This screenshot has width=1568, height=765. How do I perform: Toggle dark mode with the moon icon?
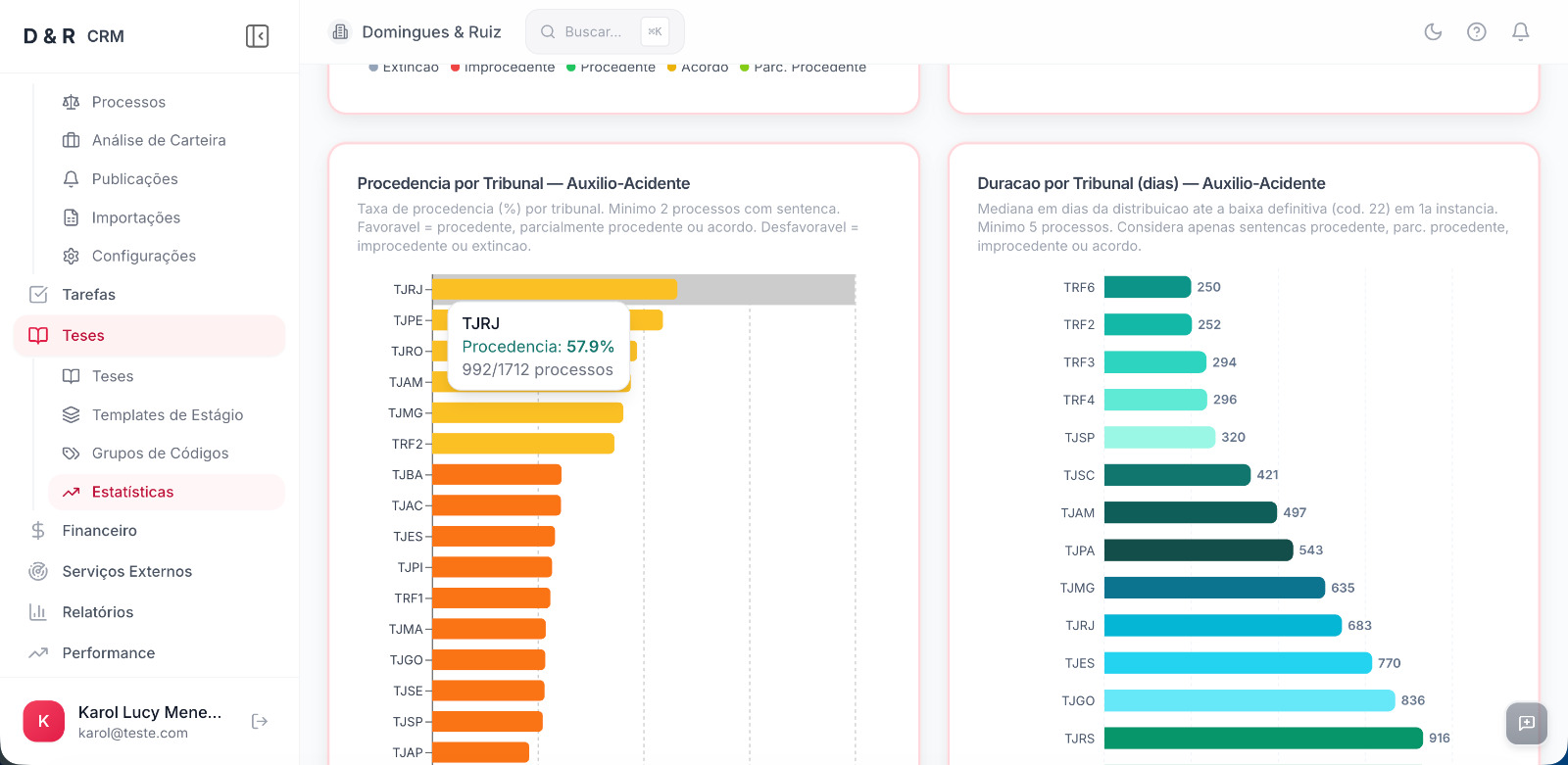coord(1433,31)
